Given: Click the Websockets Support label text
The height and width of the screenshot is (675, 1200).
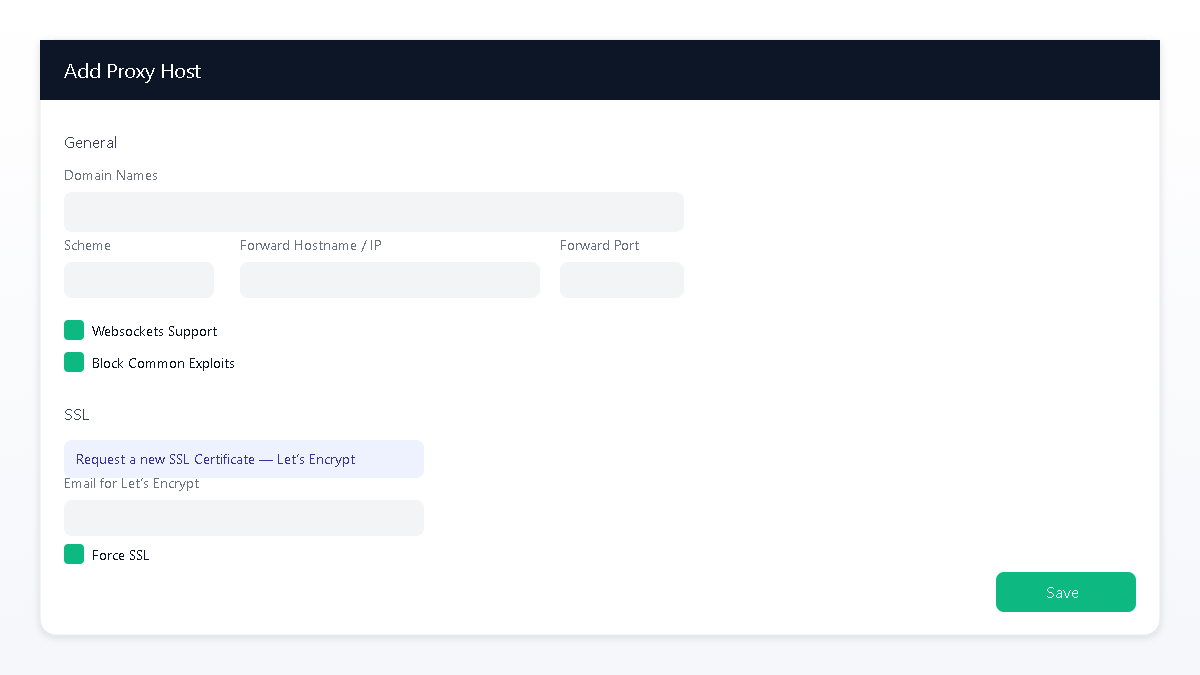Looking at the screenshot, I should point(154,330).
